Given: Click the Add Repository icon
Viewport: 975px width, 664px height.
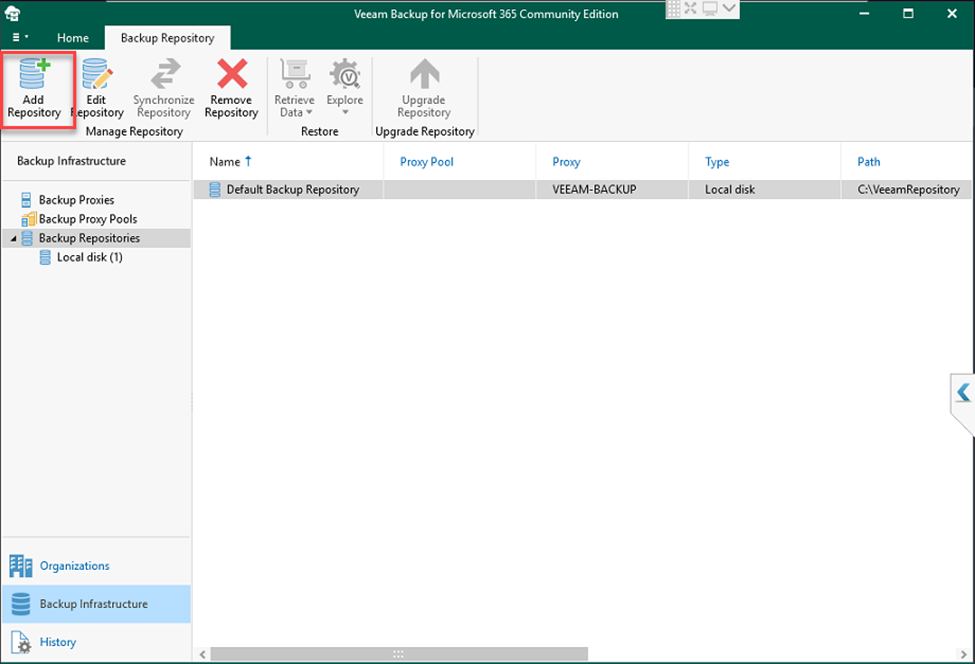Looking at the screenshot, I should (34, 77).
